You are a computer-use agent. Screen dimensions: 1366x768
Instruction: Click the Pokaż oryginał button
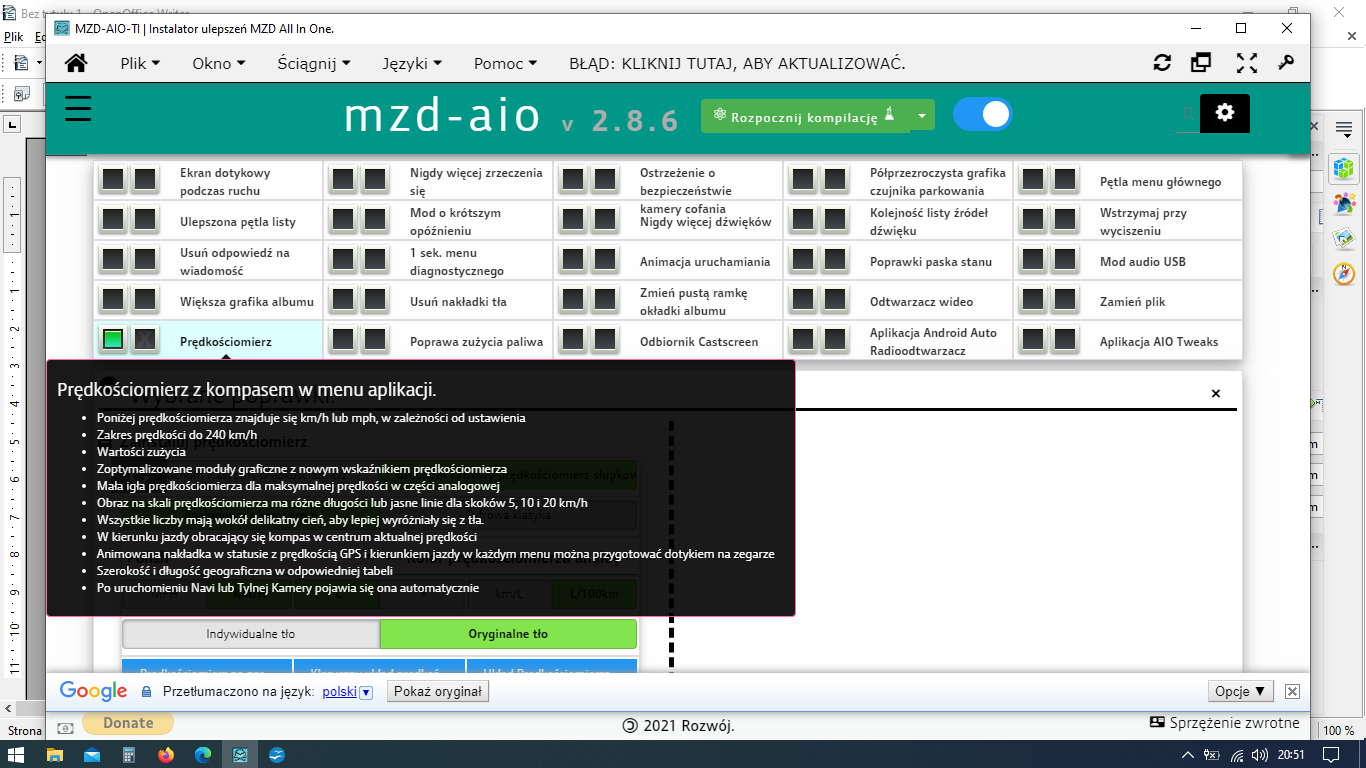coord(438,692)
